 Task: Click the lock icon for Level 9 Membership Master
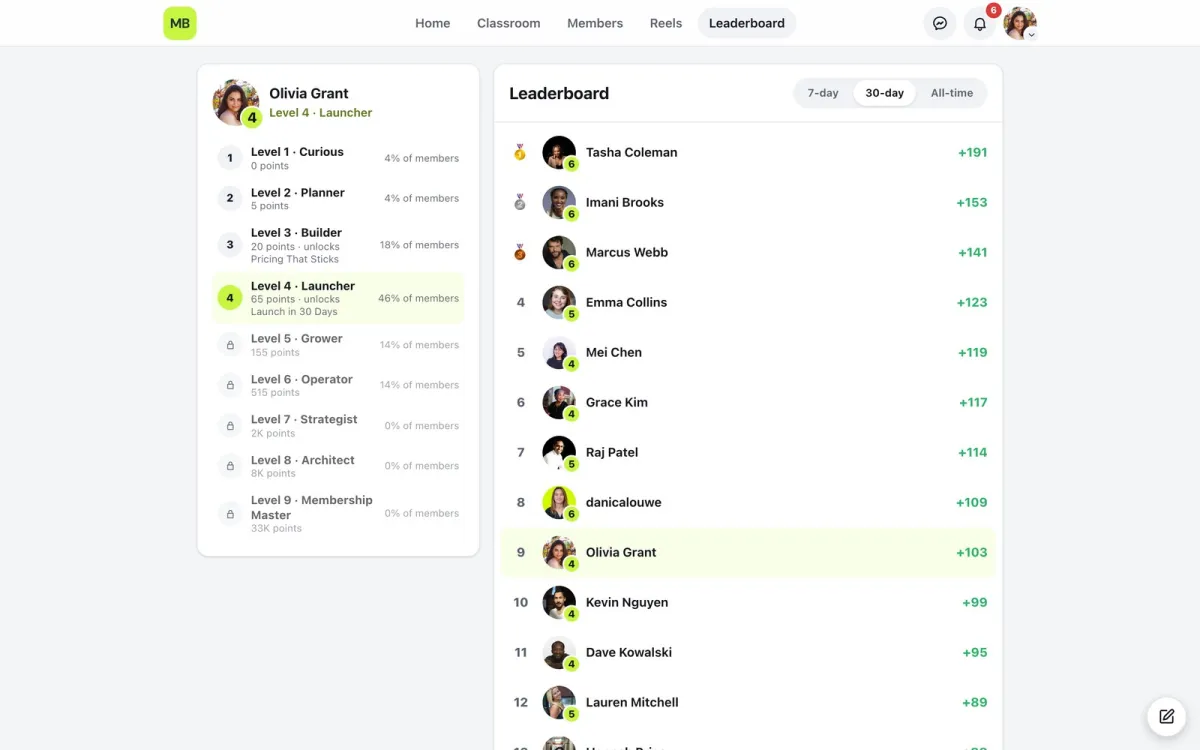click(230, 513)
